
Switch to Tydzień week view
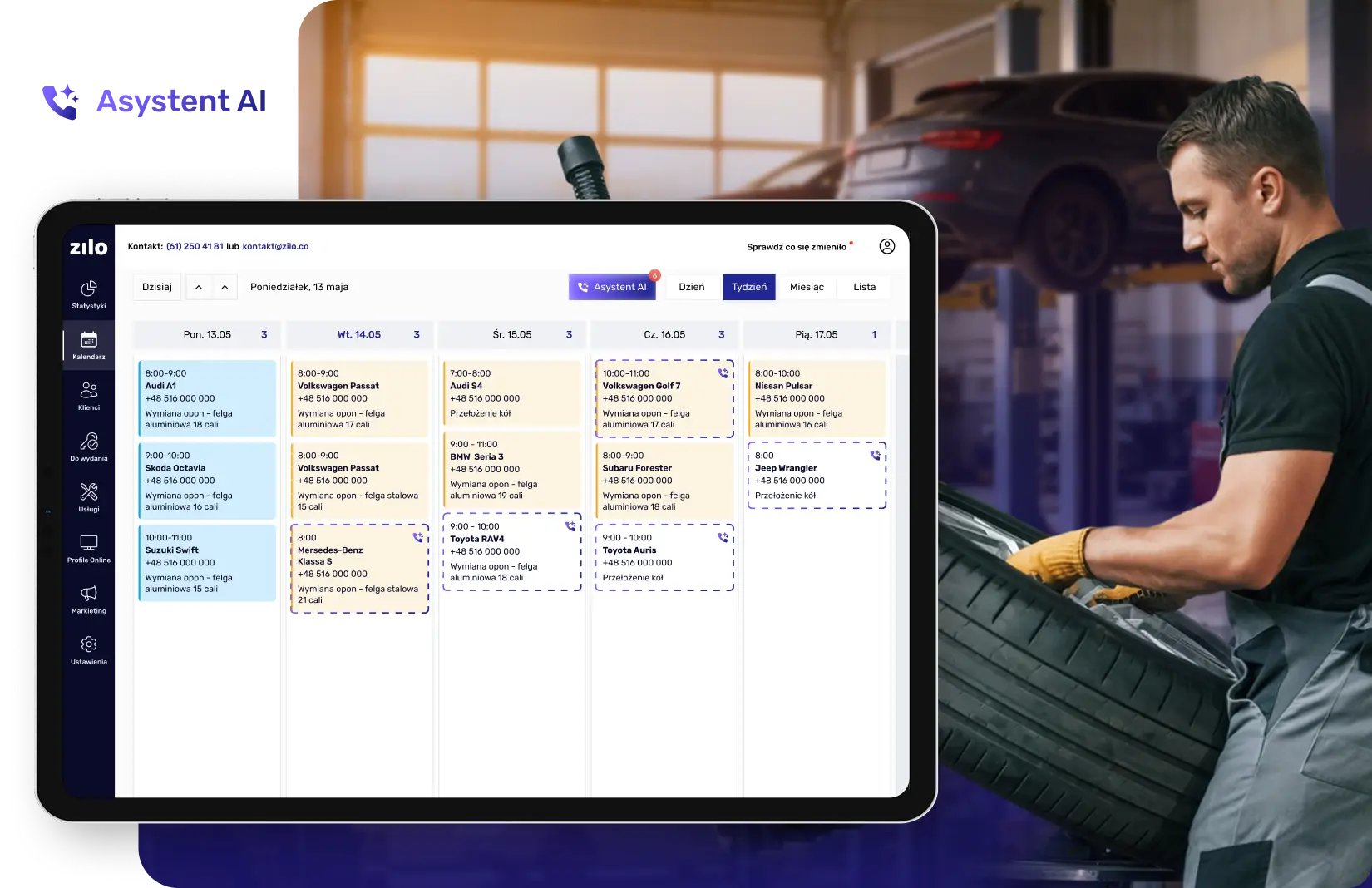point(749,287)
